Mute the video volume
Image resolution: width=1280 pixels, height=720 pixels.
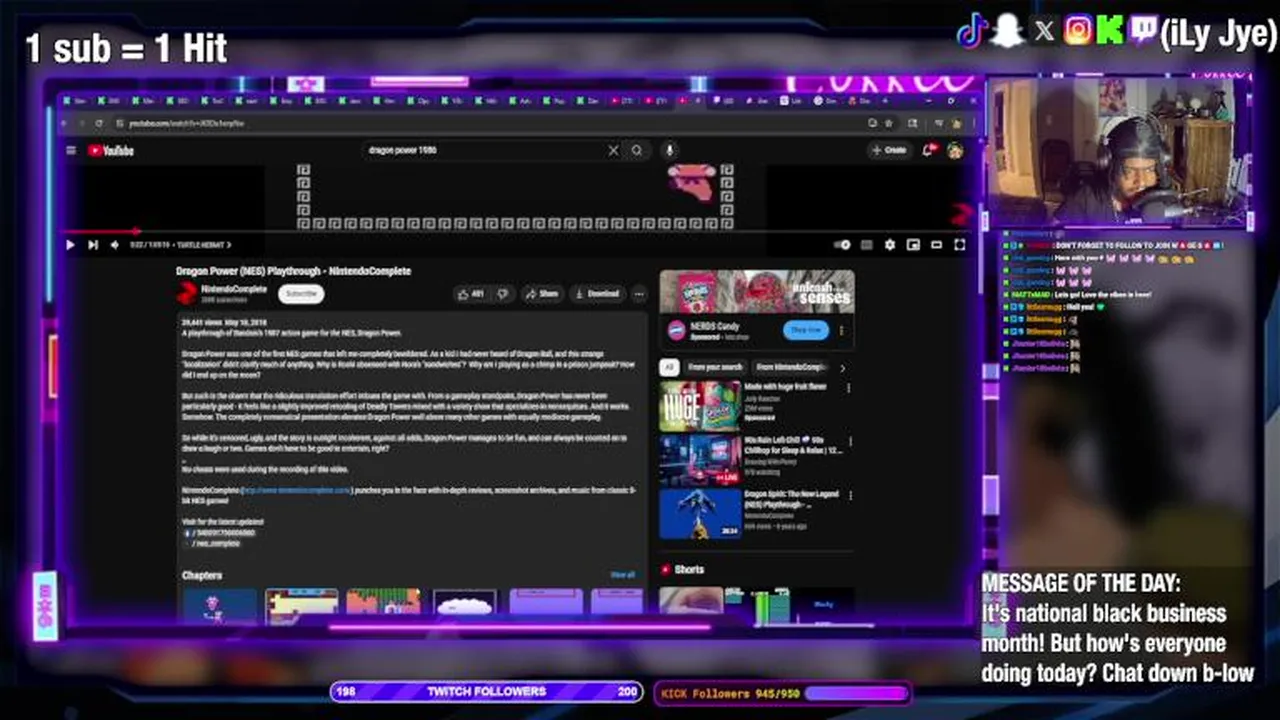[x=114, y=245]
